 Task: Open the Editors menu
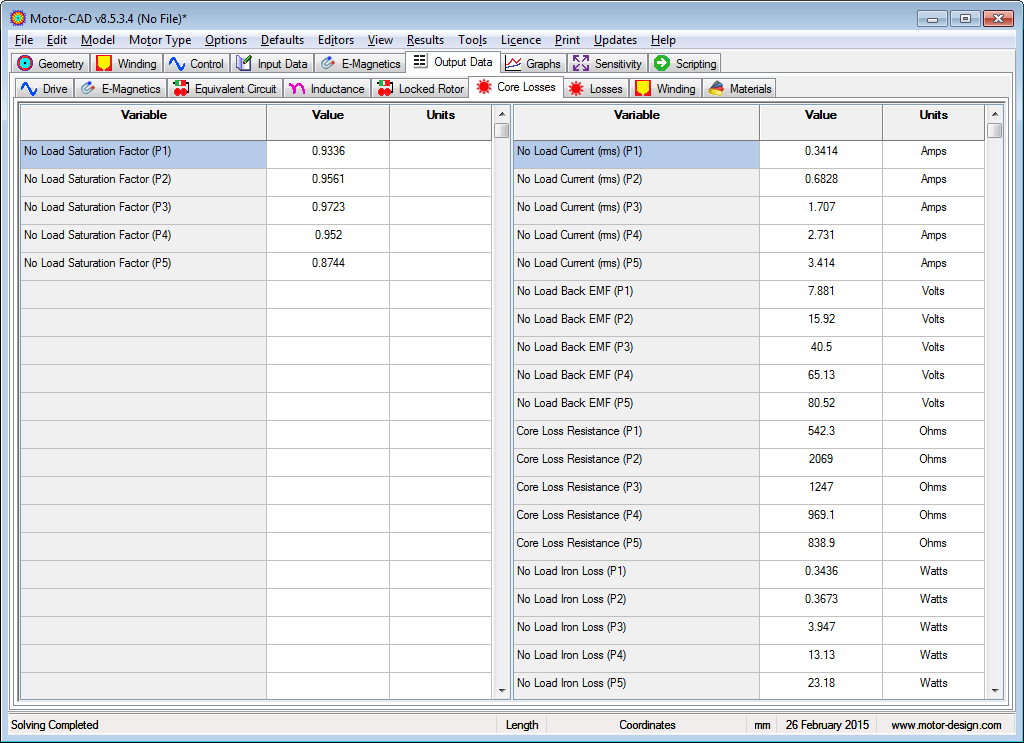click(336, 40)
